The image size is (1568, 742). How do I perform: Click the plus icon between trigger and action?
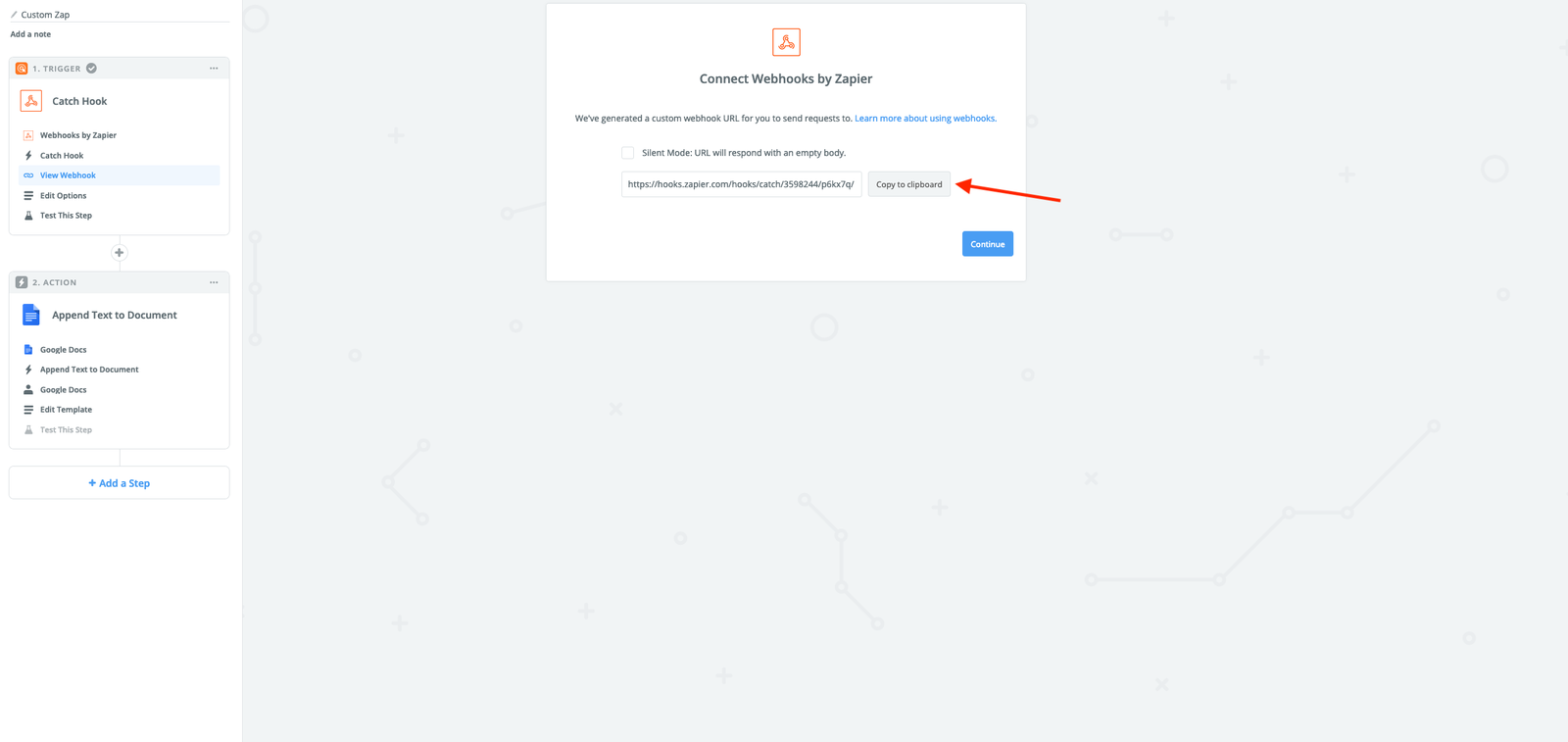120,253
